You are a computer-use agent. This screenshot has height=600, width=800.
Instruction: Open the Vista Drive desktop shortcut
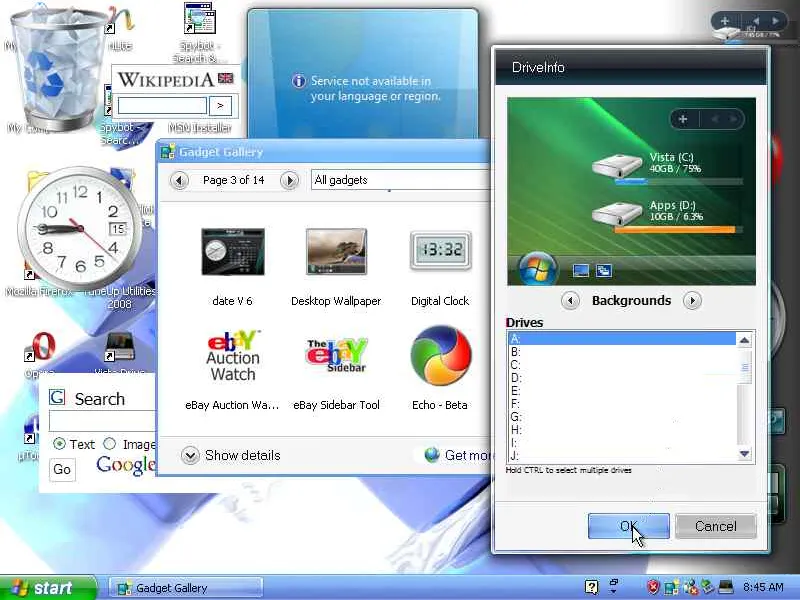(119, 352)
